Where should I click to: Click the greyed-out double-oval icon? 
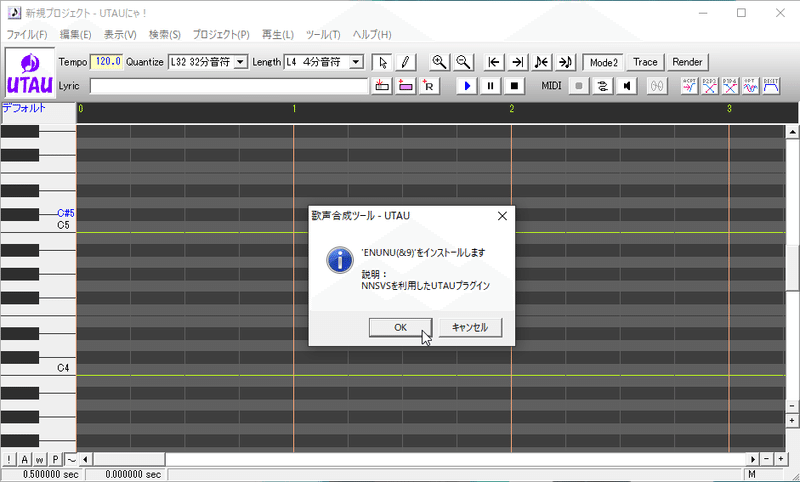657,86
